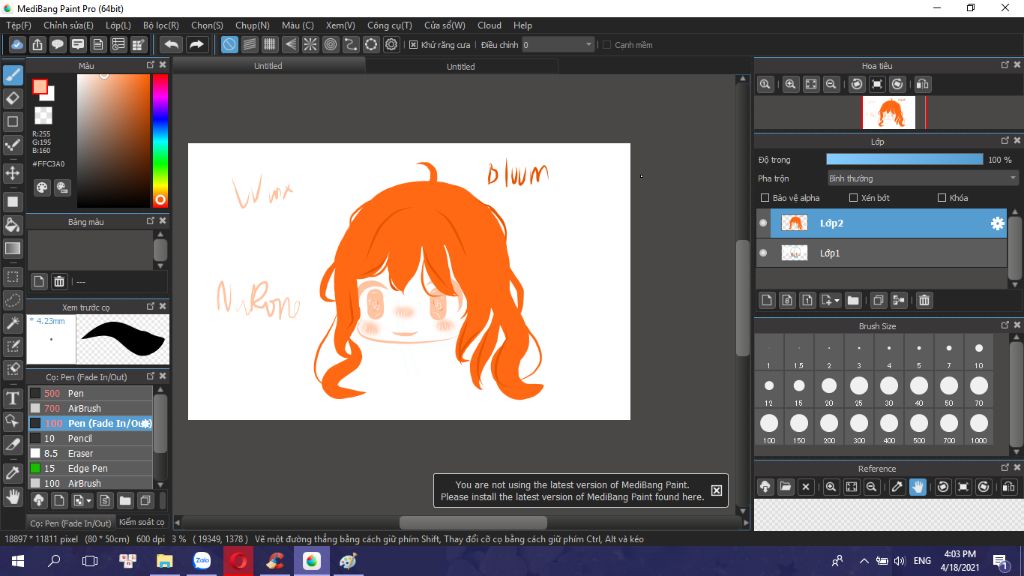Viewport: 1024px width, 576px height.
Task: Click the Redo arrow in the toolbar
Action: click(196, 44)
